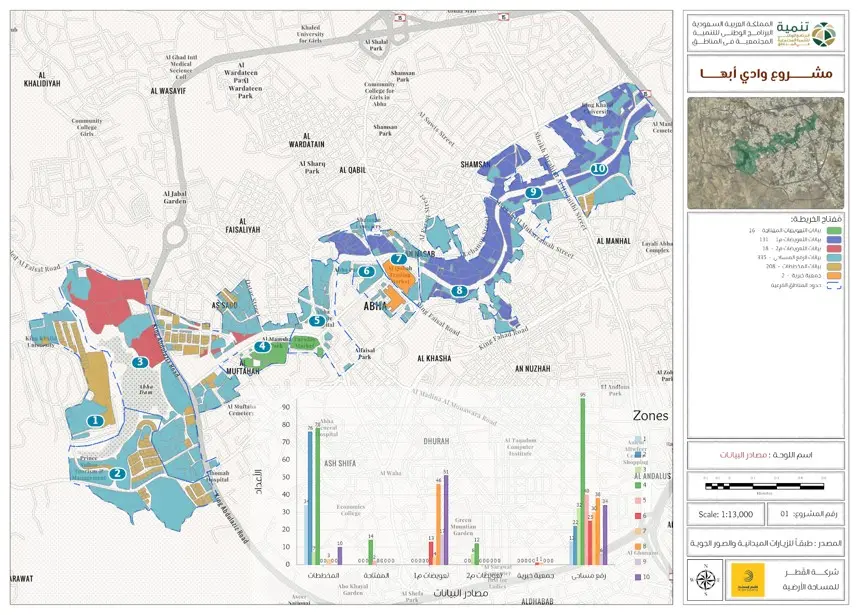This screenshot has height=615, width=859.
Task: Click zone marker number 1 on map
Action: point(94,421)
